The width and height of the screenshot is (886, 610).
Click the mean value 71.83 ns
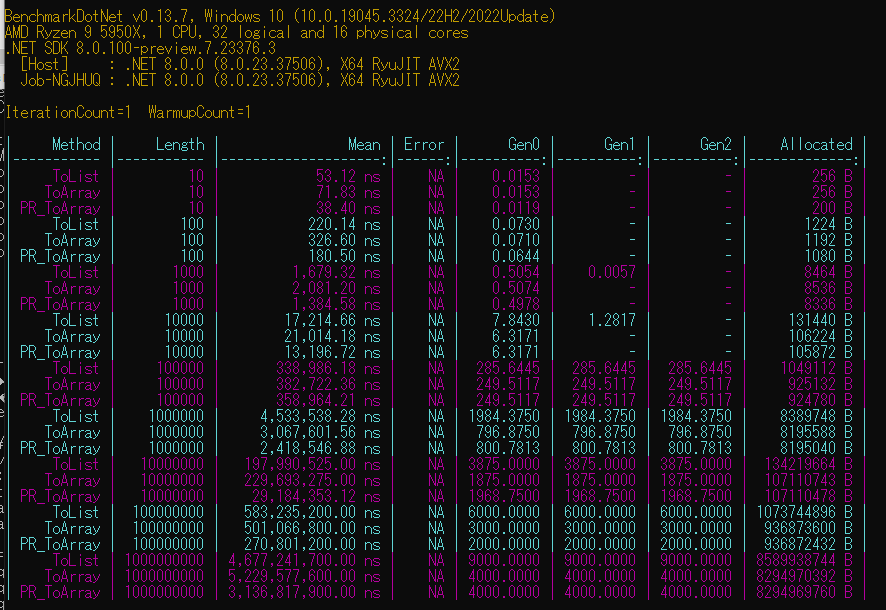coord(348,193)
